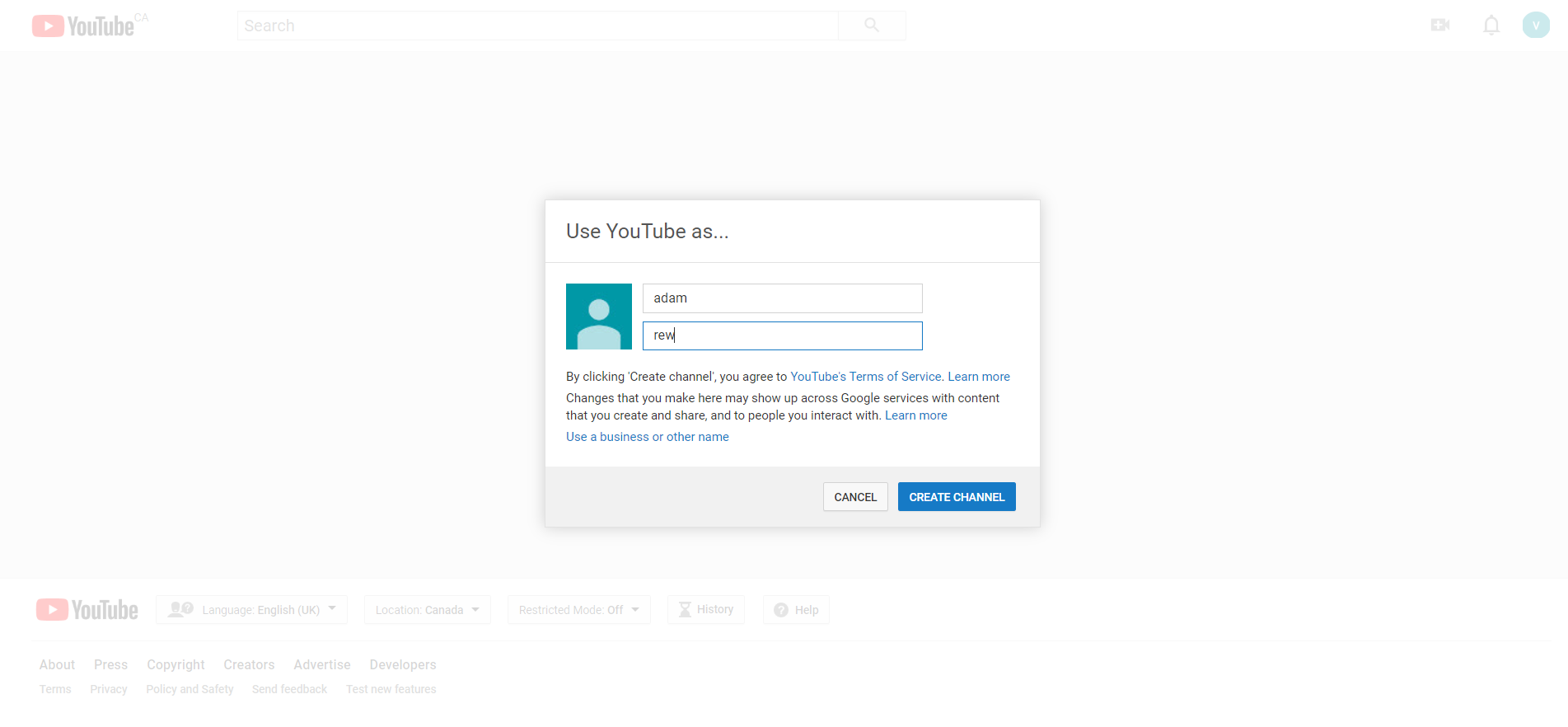Expand the Language: English (UK) dropdown
The width and height of the screenshot is (1568, 727).
pos(252,610)
